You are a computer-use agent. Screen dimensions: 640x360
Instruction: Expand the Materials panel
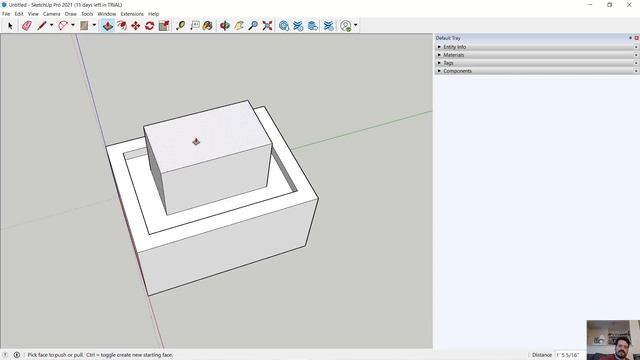(x=537, y=55)
